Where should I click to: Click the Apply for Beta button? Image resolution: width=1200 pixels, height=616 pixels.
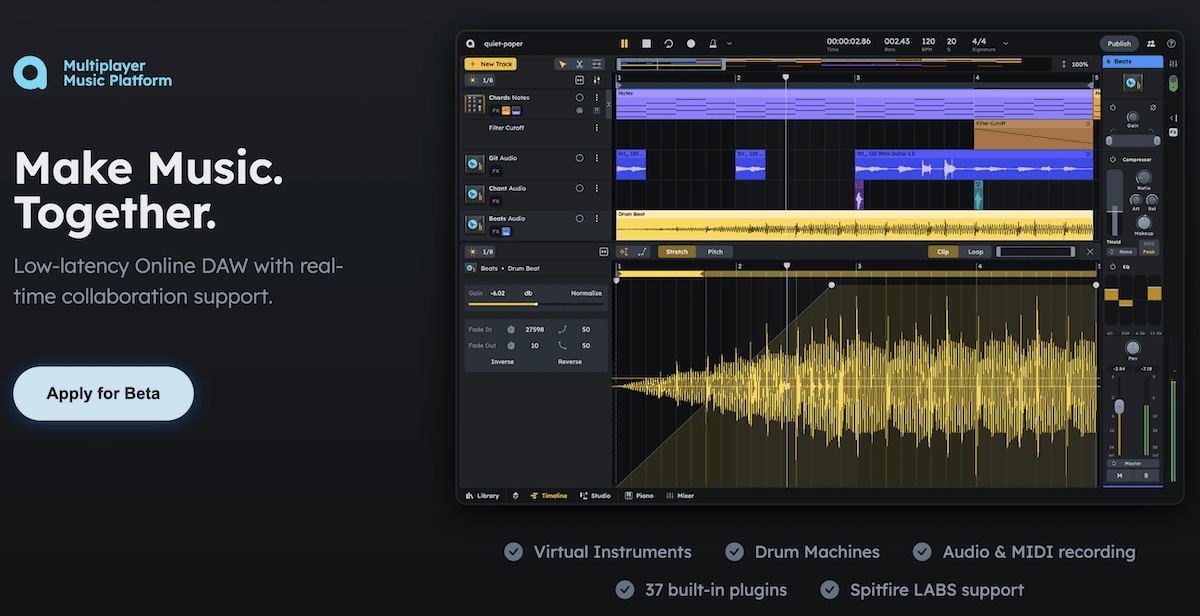102,393
